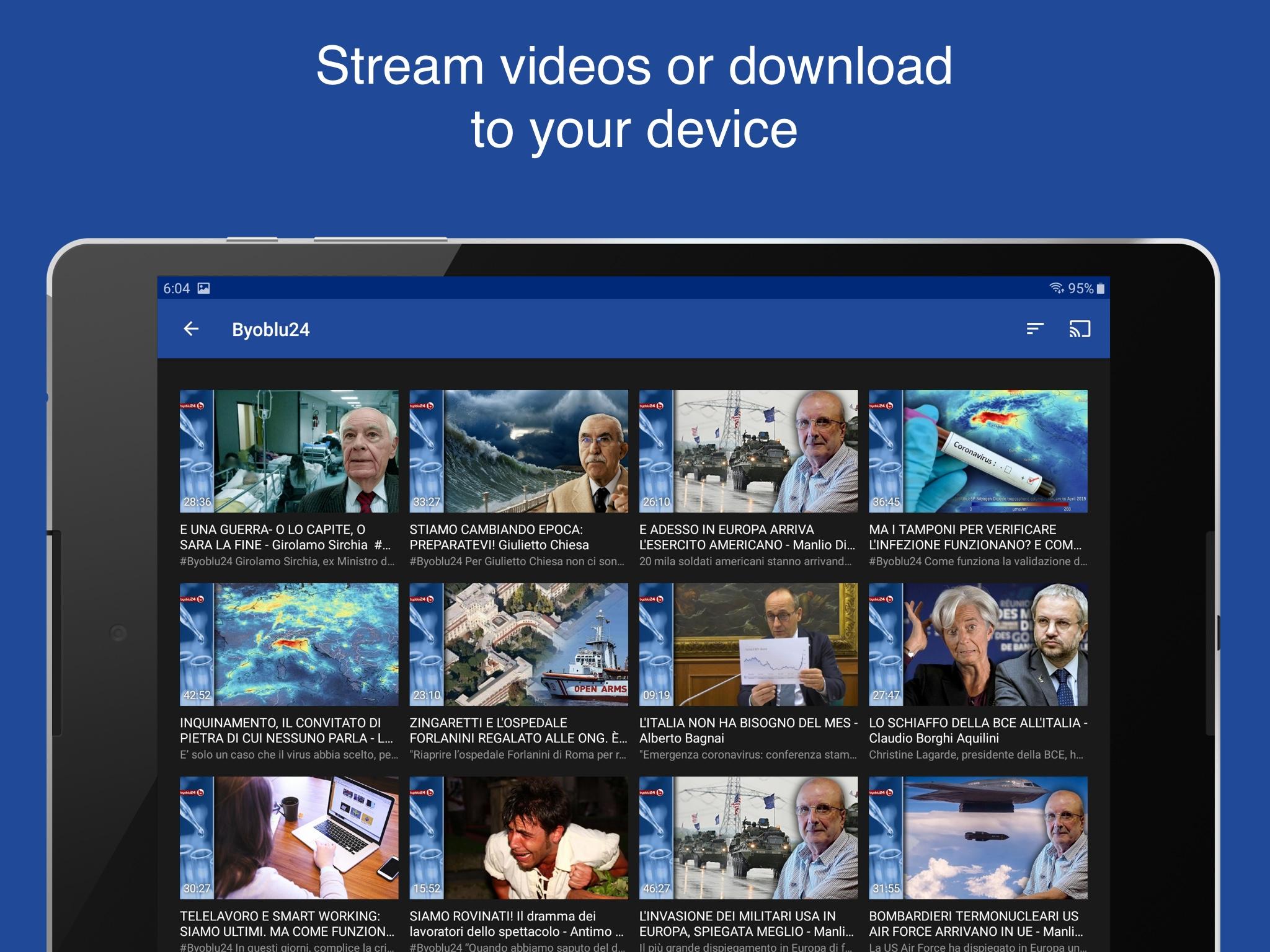
Task: Tap the Wi-Fi status icon
Action: (x=1055, y=288)
